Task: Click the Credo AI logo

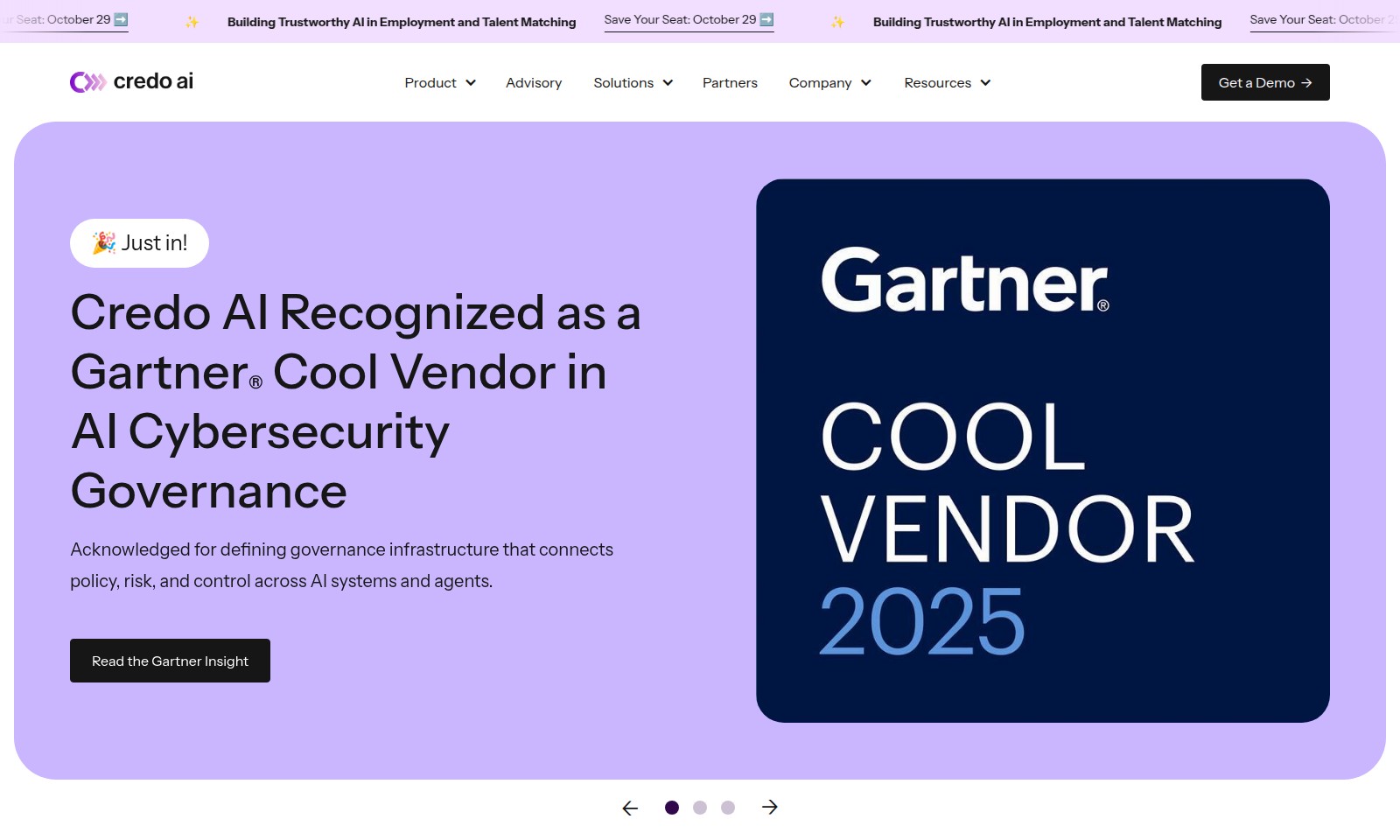Action: [x=131, y=81]
